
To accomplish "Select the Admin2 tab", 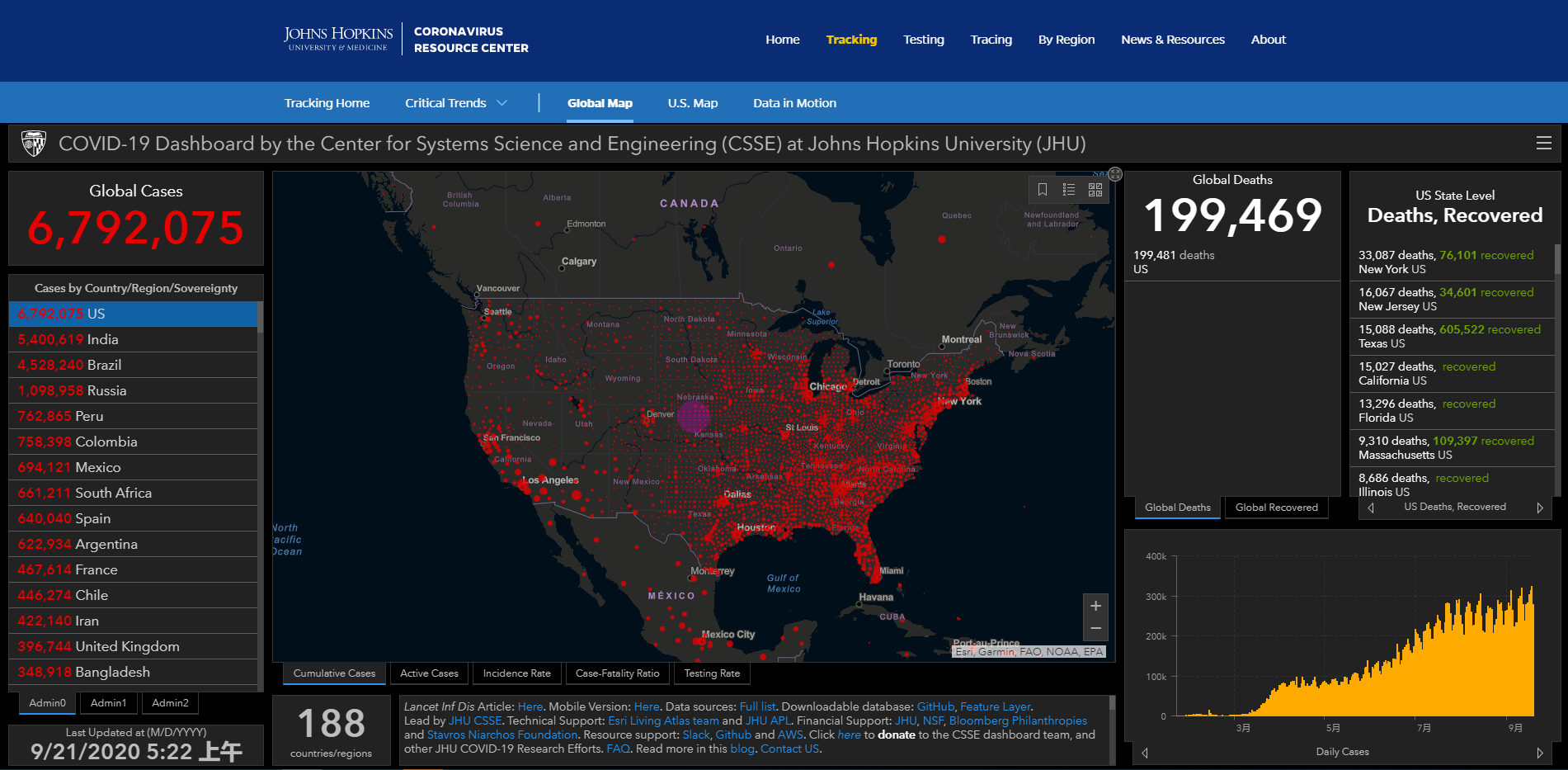I will coord(171,703).
